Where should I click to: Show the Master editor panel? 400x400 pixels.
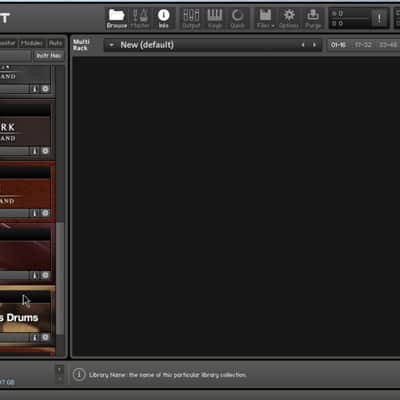140,19
